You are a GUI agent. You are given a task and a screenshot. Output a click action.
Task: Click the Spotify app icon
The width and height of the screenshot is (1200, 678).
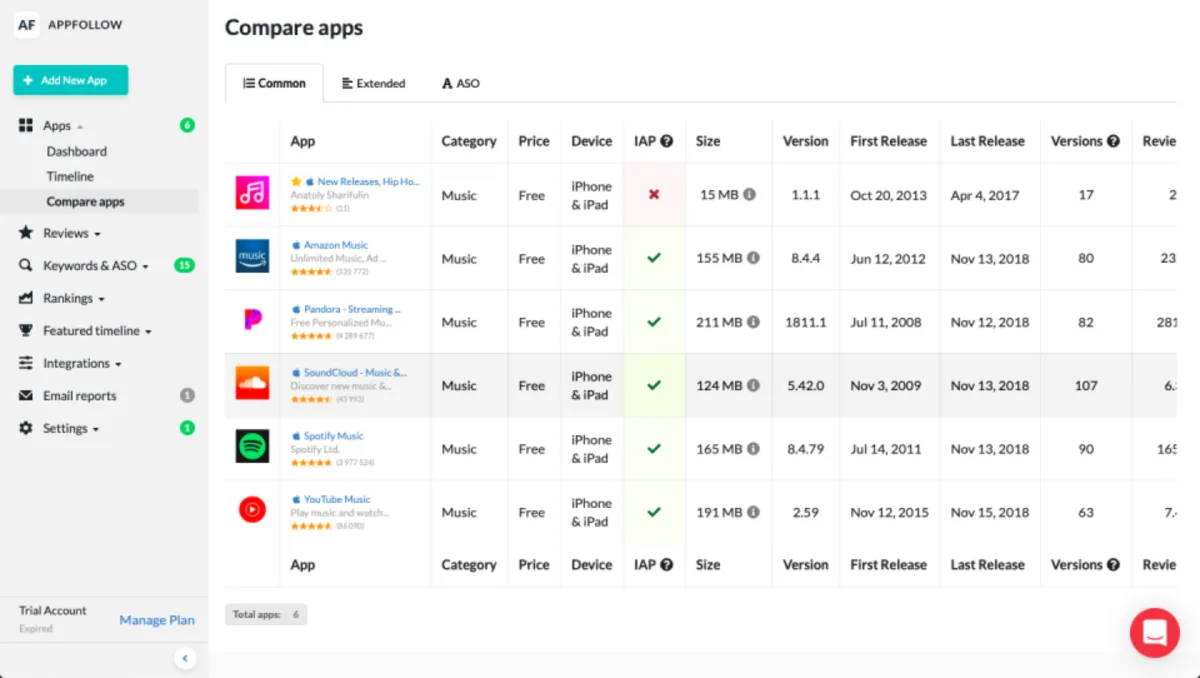coord(252,446)
